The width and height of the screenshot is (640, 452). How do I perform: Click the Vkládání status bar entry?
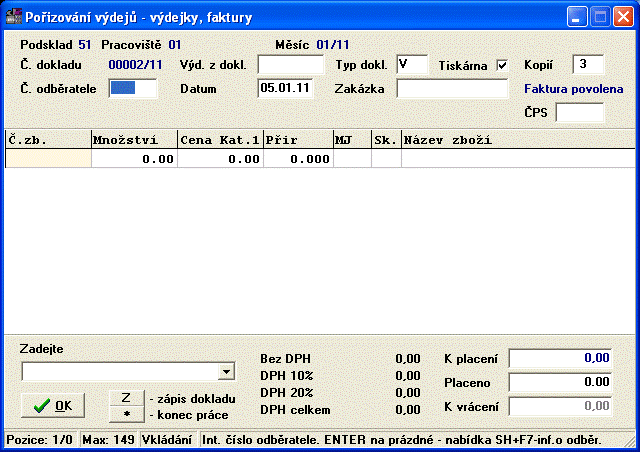point(167,440)
